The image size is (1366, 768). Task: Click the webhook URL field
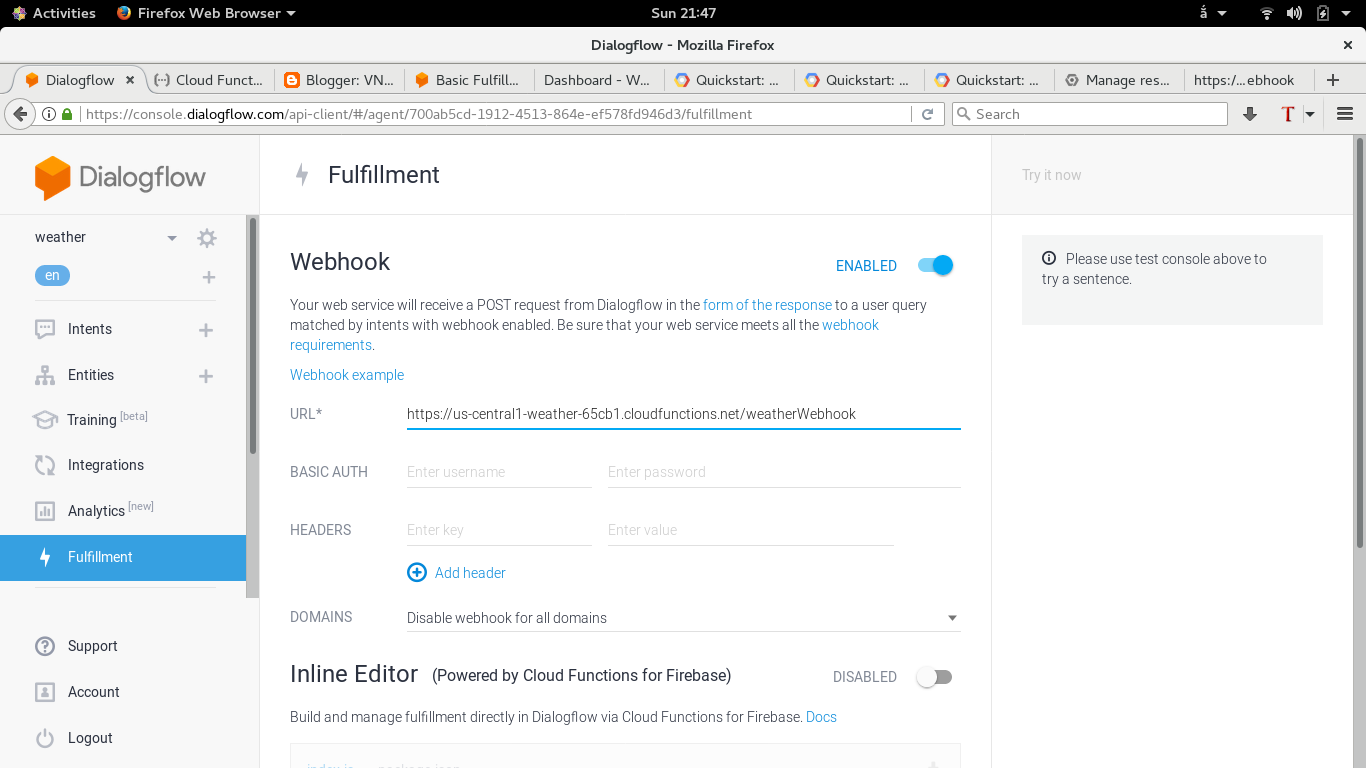click(x=683, y=414)
